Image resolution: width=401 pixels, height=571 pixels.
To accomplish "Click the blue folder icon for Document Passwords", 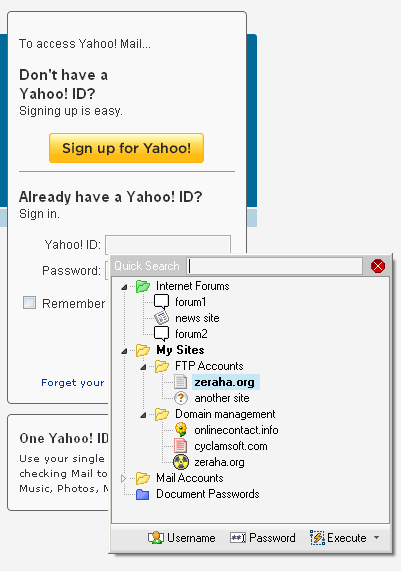I will click(142, 495).
